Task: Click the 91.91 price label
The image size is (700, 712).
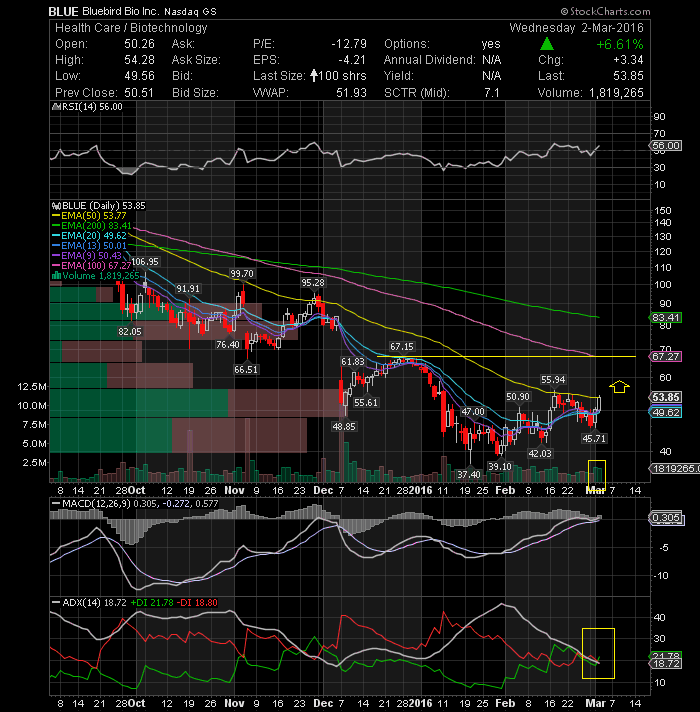Action: coord(188,289)
